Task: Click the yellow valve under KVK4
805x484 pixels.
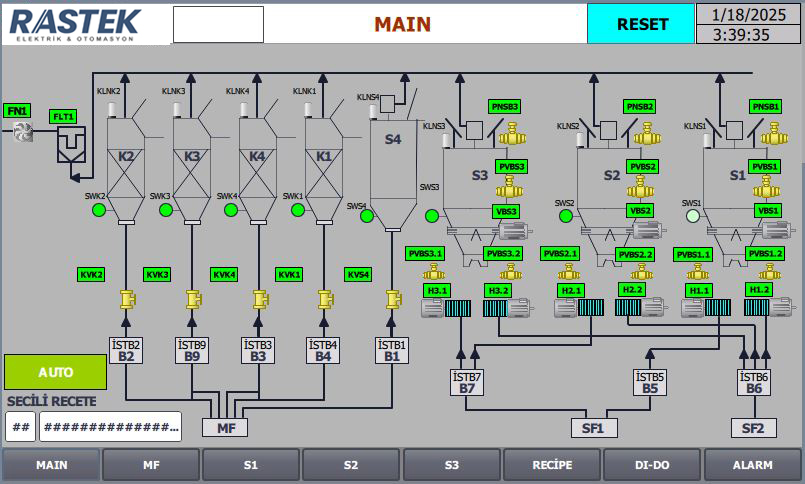Action: 260,298
